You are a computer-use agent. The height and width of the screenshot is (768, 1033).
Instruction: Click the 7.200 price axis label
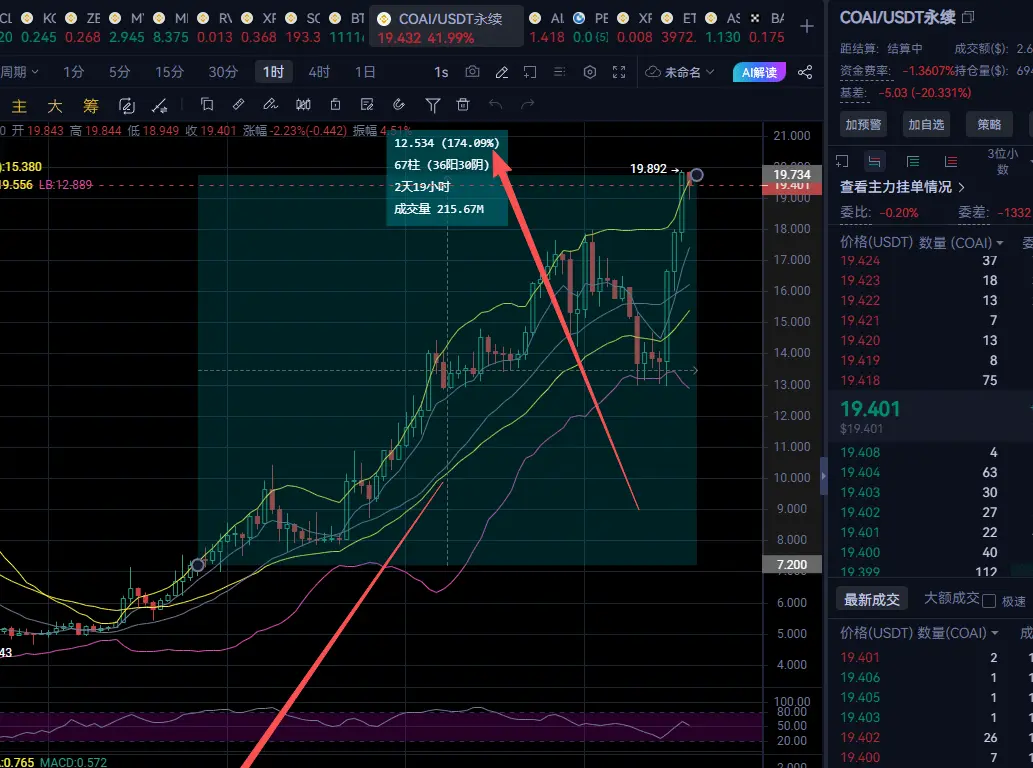pyautogui.click(x=792, y=564)
